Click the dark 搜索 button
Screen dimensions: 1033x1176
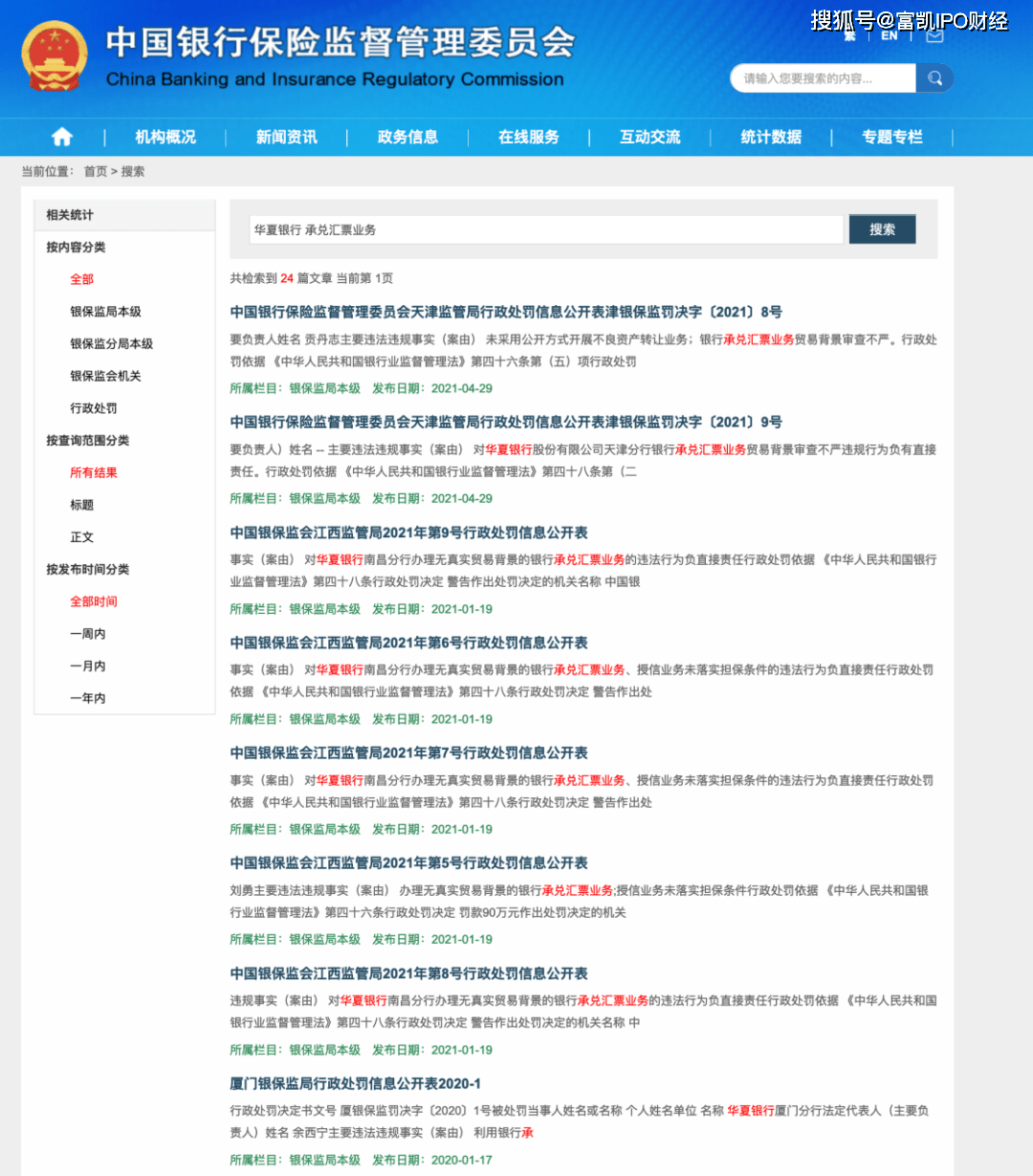(882, 229)
